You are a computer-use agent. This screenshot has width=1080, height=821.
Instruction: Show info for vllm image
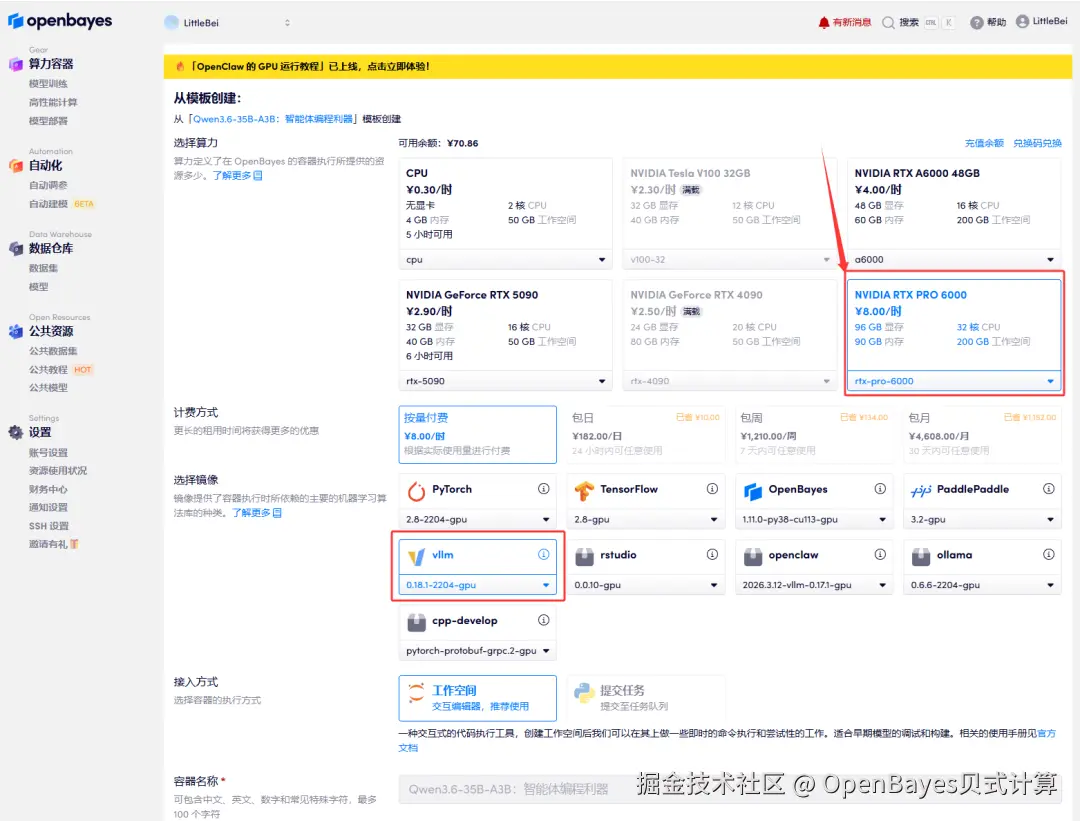(x=543, y=554)
